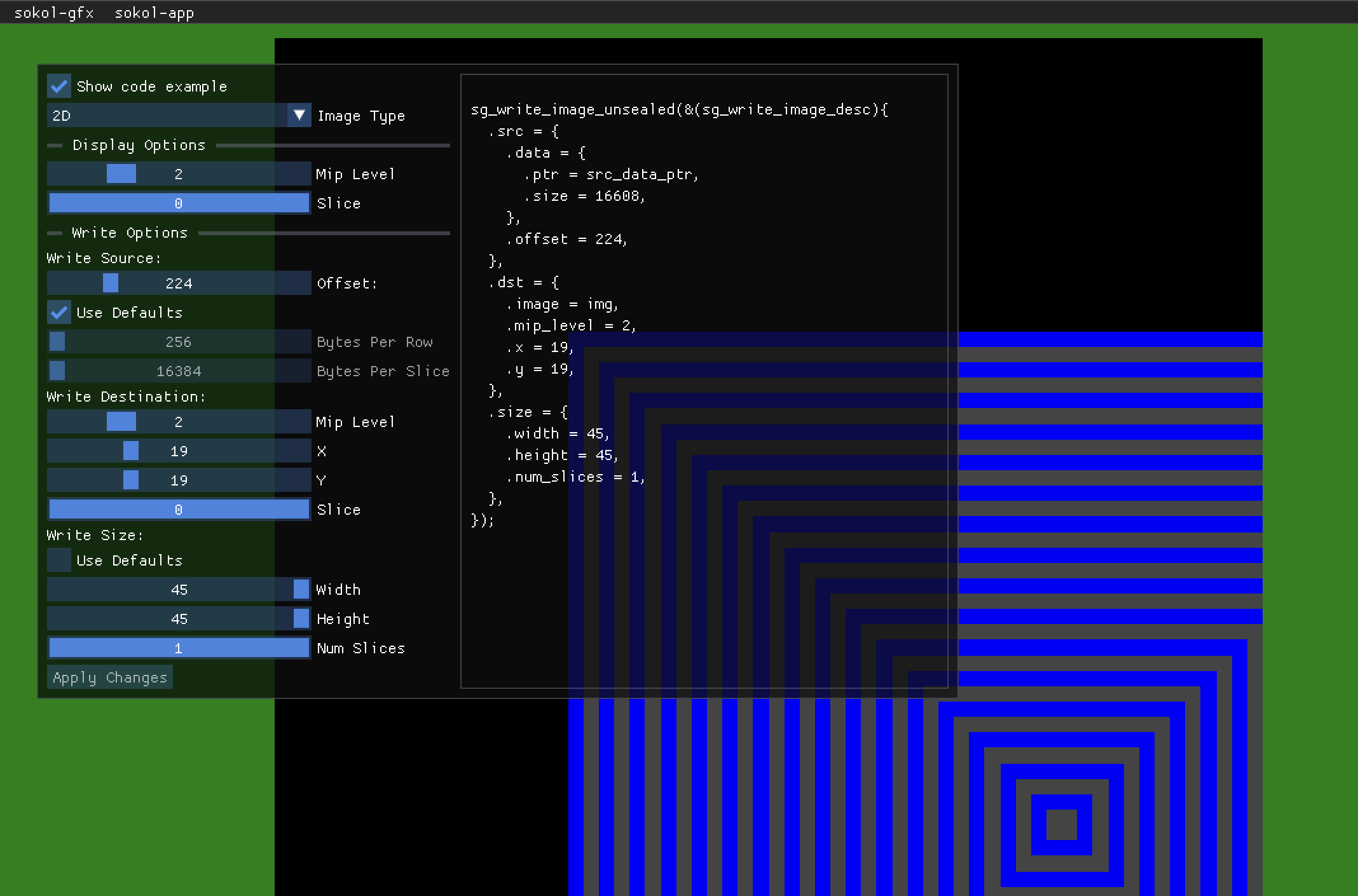This screenshot has height=896, width=1358.
Task: Click the '.num_slices = 1,' code line
Action: click(x=576, y=477)
